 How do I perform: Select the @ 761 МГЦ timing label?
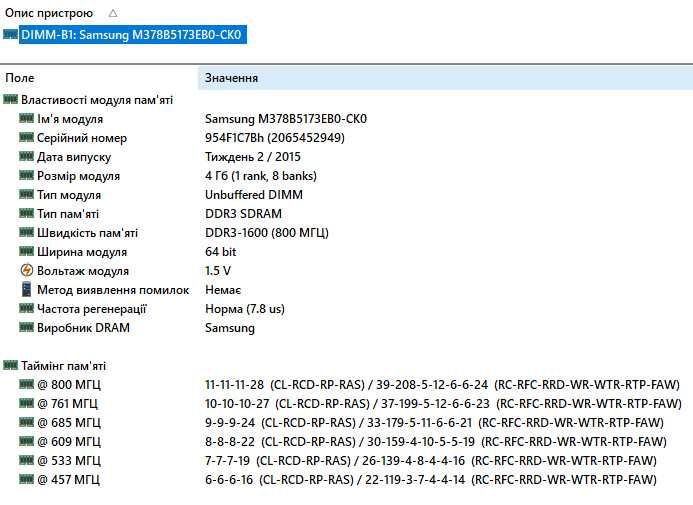pos(68,404)
